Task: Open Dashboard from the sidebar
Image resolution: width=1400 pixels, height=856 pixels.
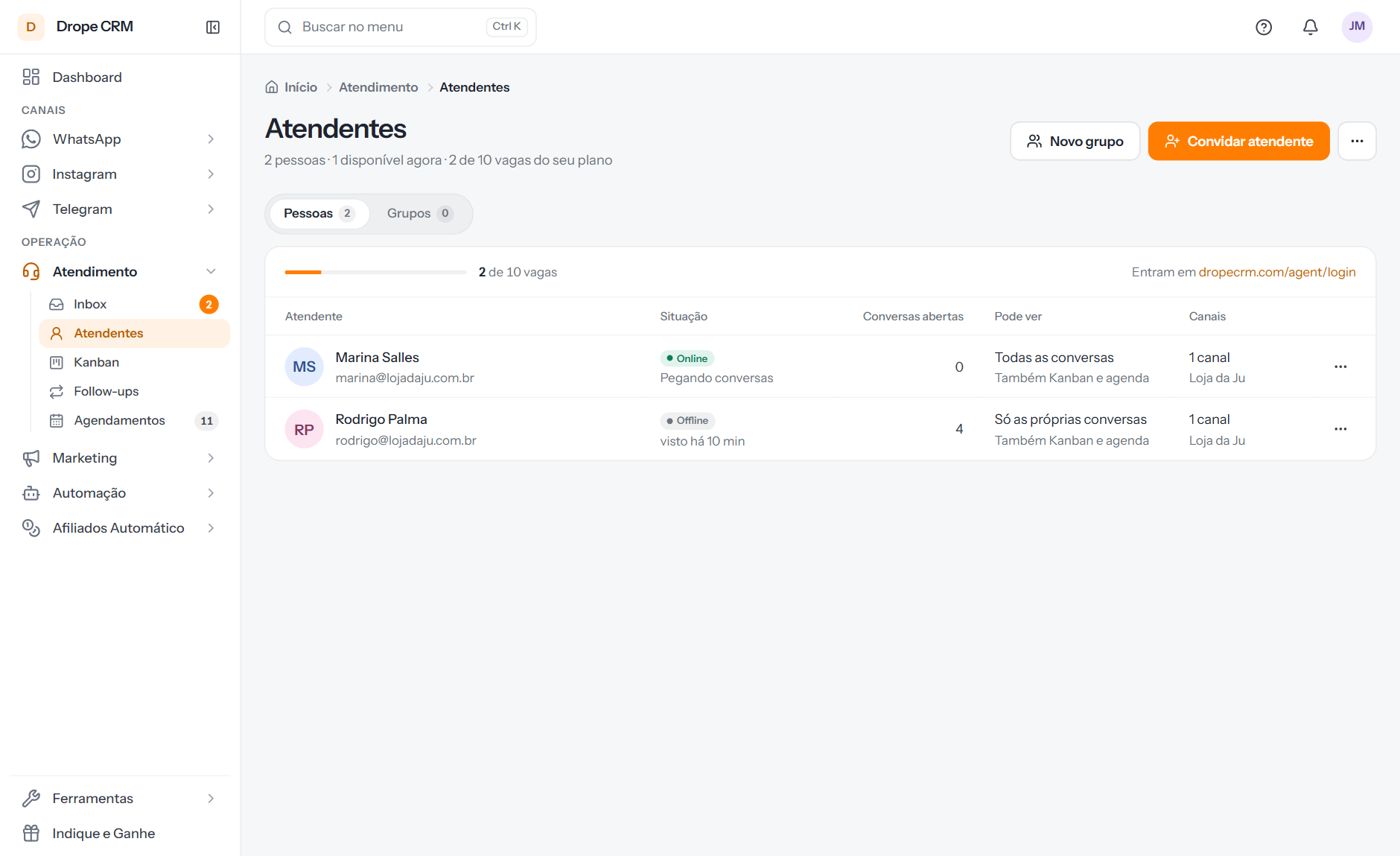Action: coord(121,77)
